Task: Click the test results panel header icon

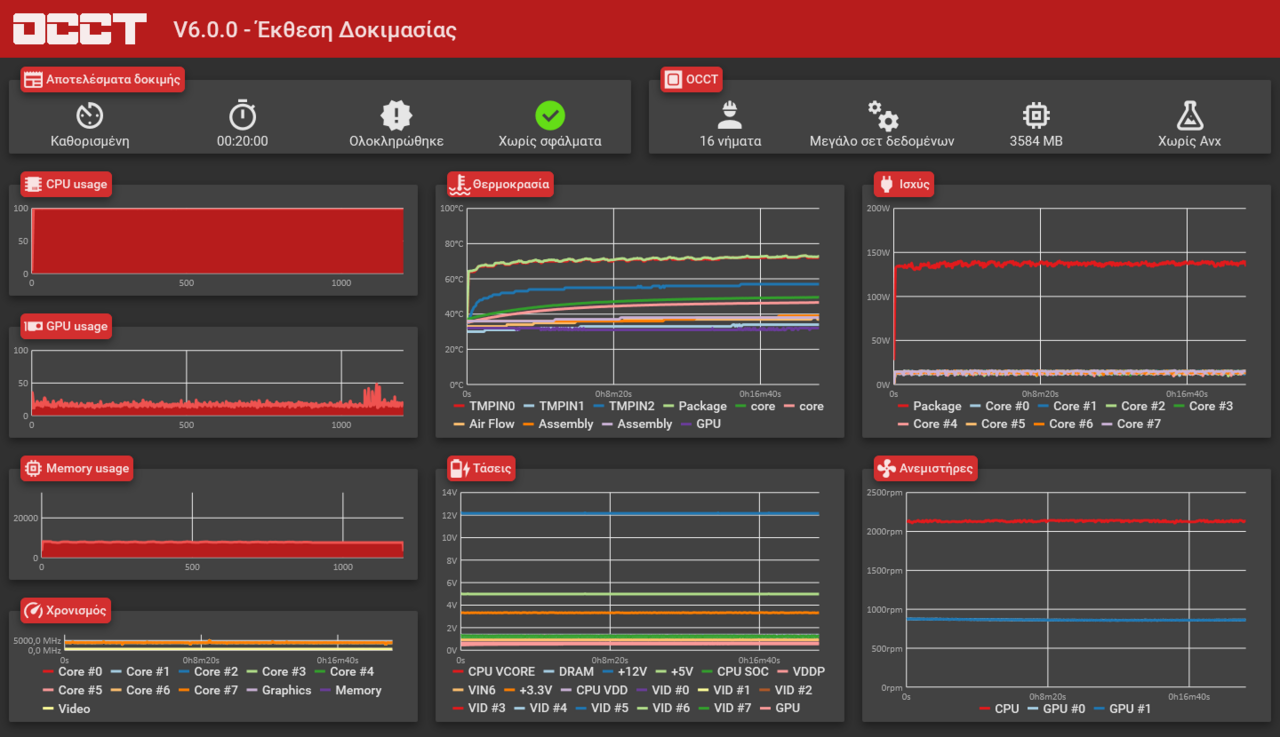Action: click(33, 80)
